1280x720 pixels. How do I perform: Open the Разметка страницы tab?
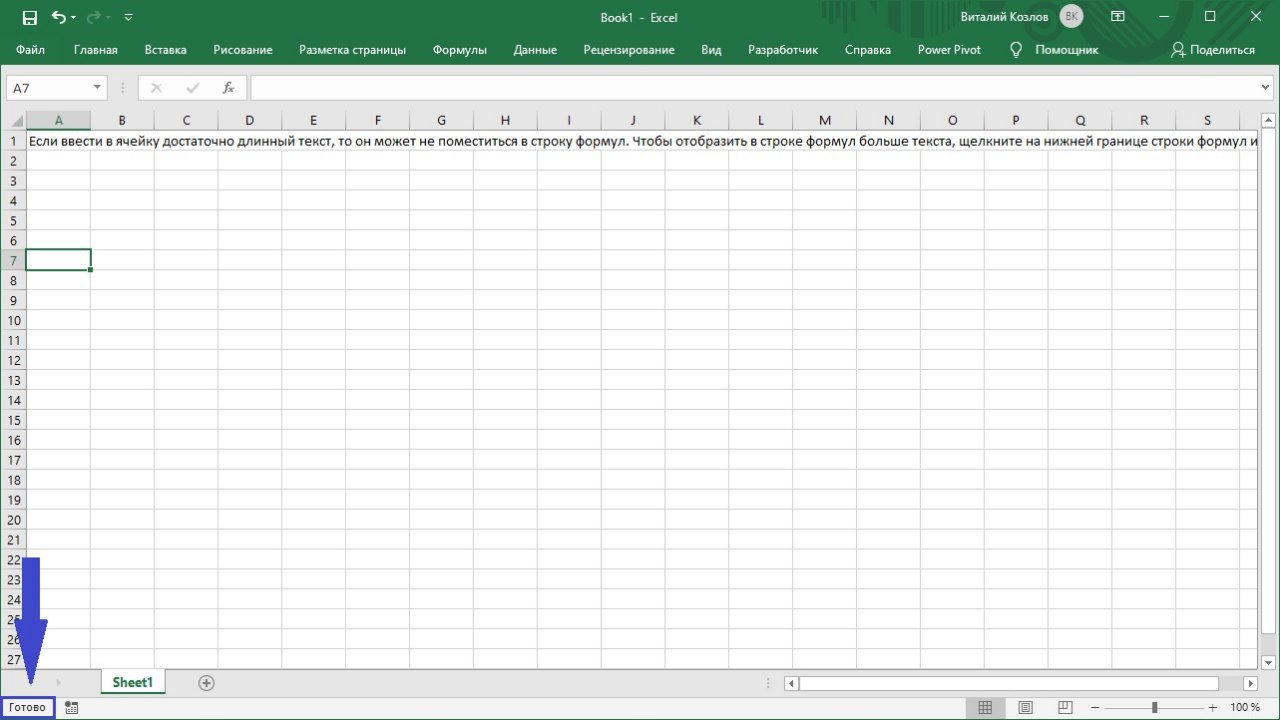352,50
